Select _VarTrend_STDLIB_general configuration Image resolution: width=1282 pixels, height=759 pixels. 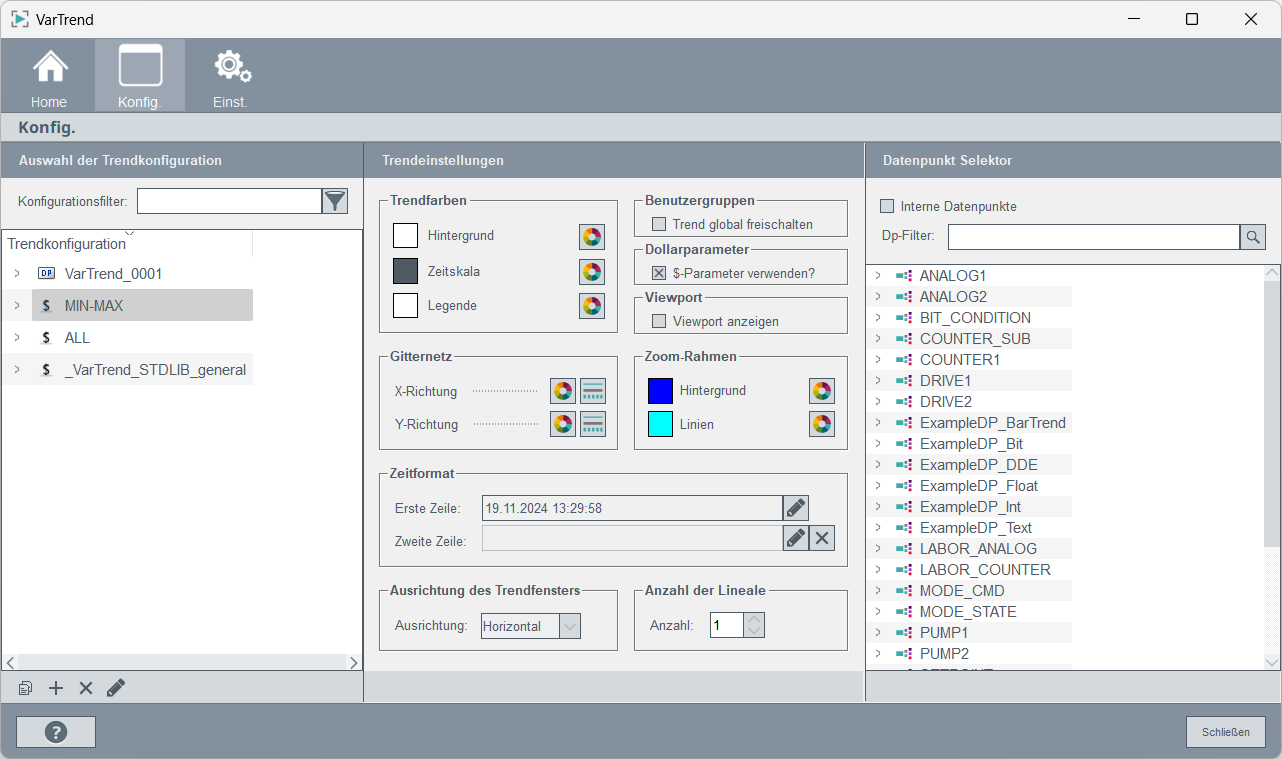[x=155, y=370]
